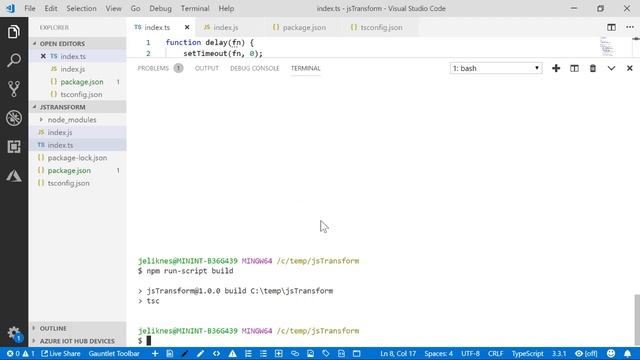Switch to the Problems panel tab
The height and width of the screenshot is (360, 640).
[x=160, y=68]
